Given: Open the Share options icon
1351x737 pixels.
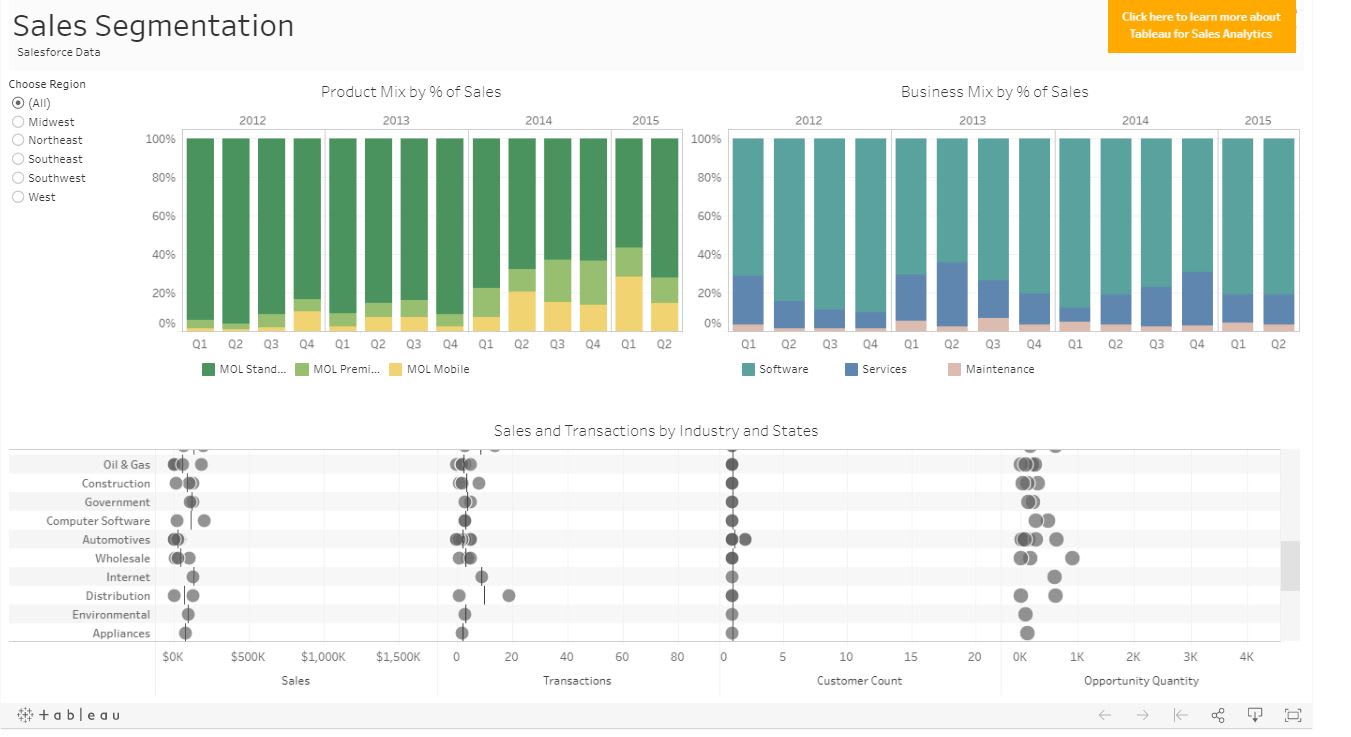Looking at the screenshot, I should [1218, 715].
